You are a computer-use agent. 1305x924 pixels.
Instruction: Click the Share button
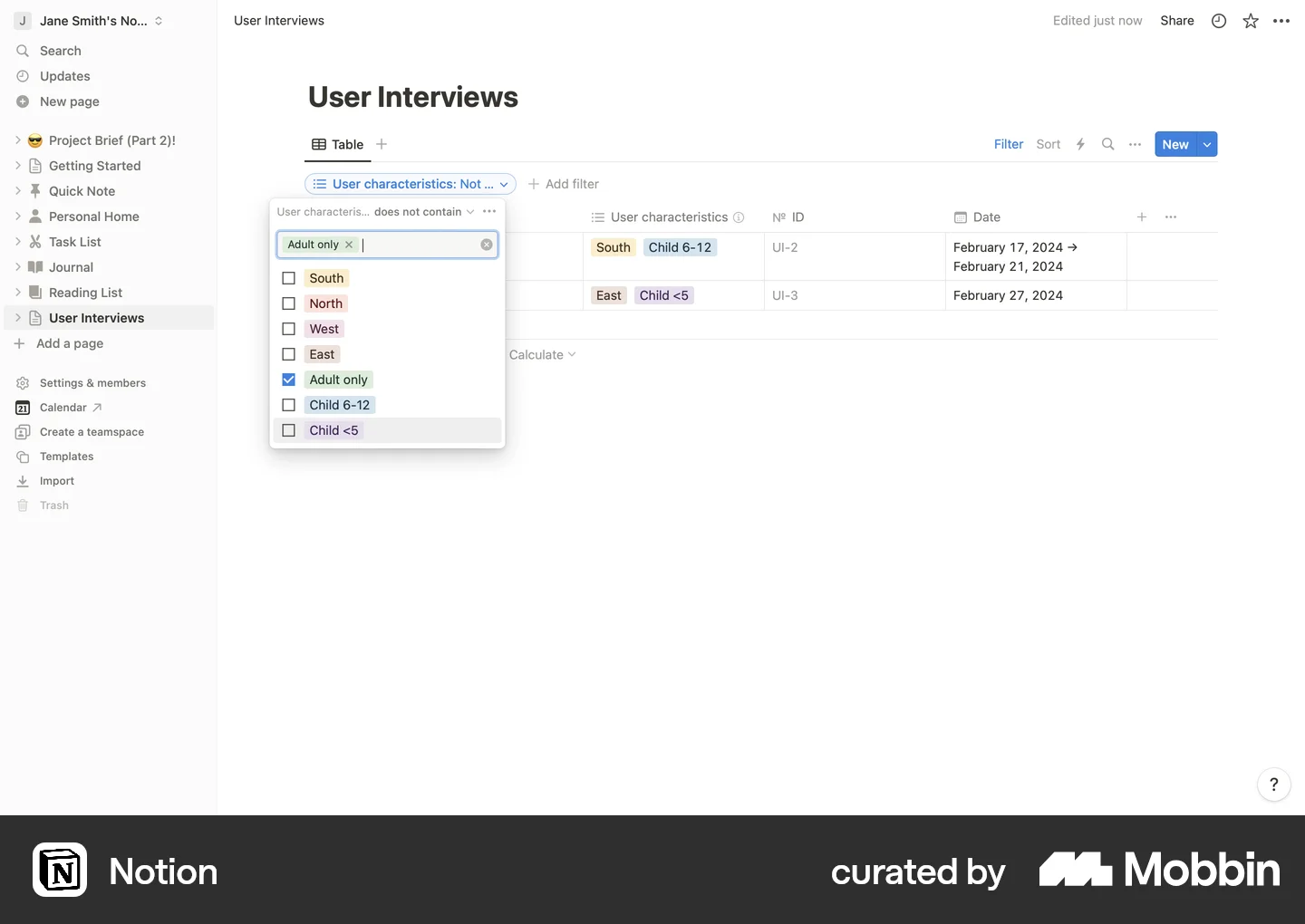click(1177, 21)
